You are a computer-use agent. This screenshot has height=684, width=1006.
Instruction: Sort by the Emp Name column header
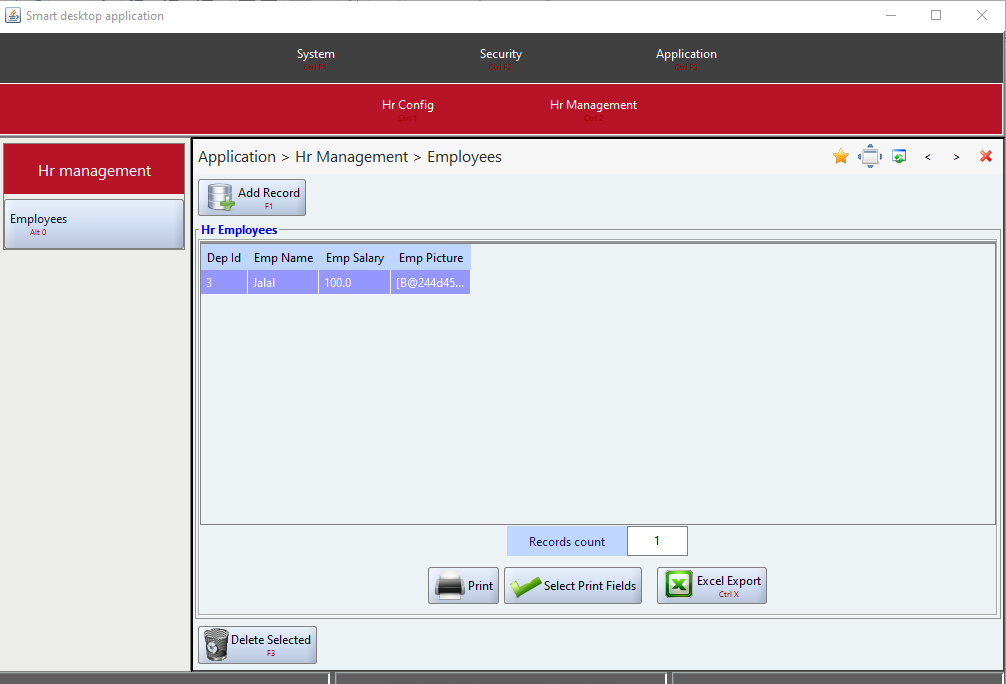pyautogui.click(x=283, y=258)
